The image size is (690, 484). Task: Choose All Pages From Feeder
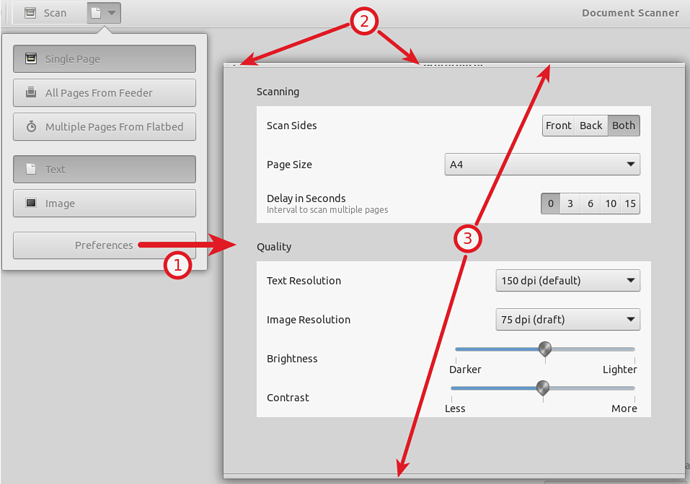(104, 93)
